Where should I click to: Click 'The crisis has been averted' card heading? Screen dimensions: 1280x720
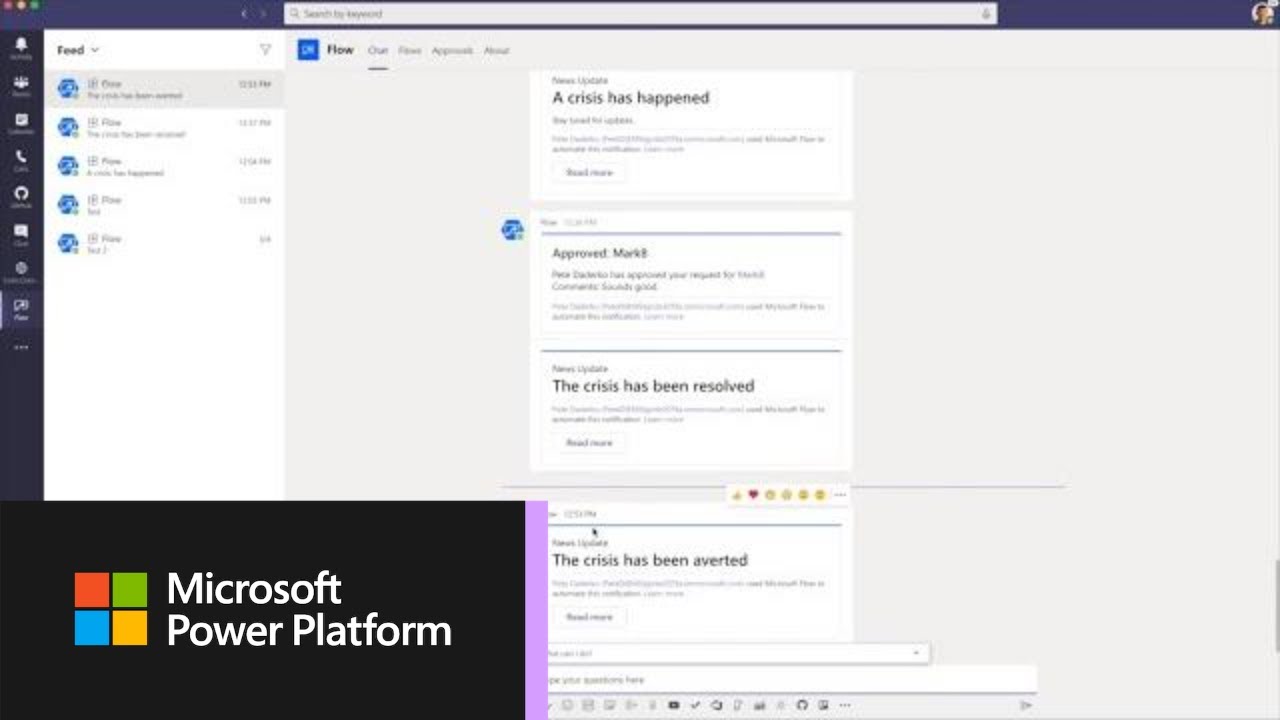point(650,560)
